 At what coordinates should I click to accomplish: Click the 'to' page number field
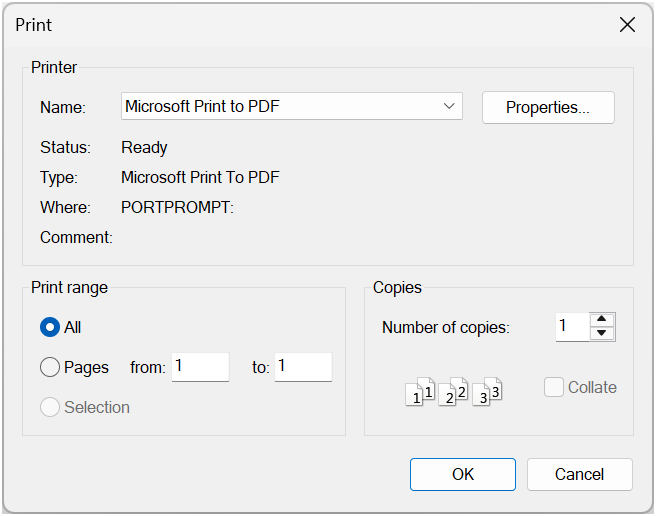(x=303, y=367)
